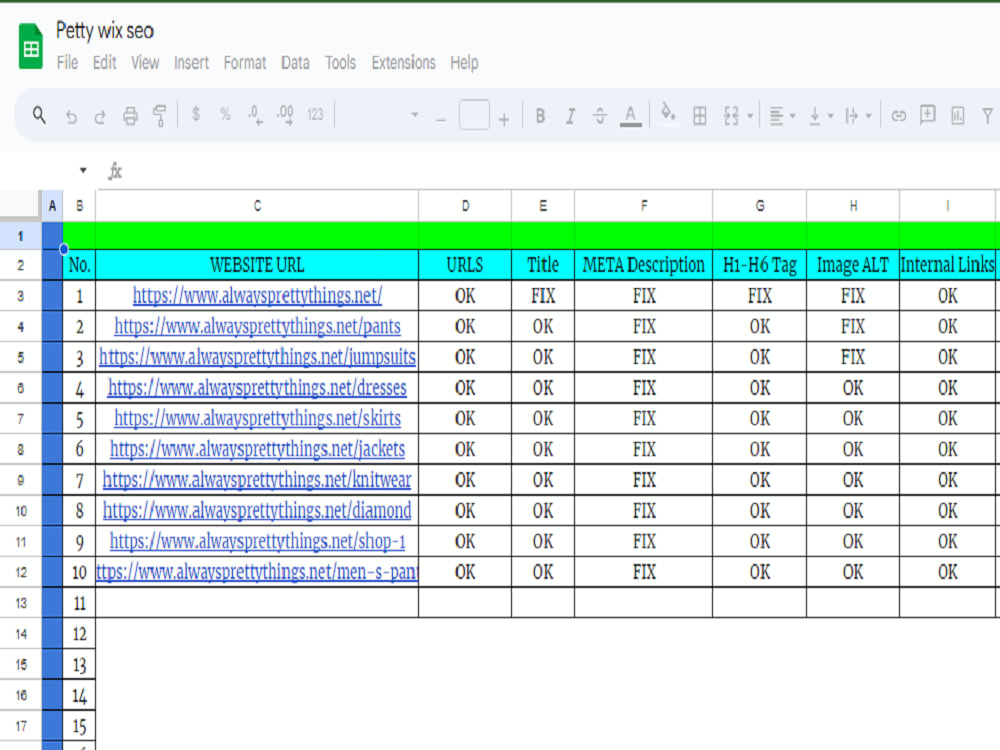Click the Print icon

point(130,115)
